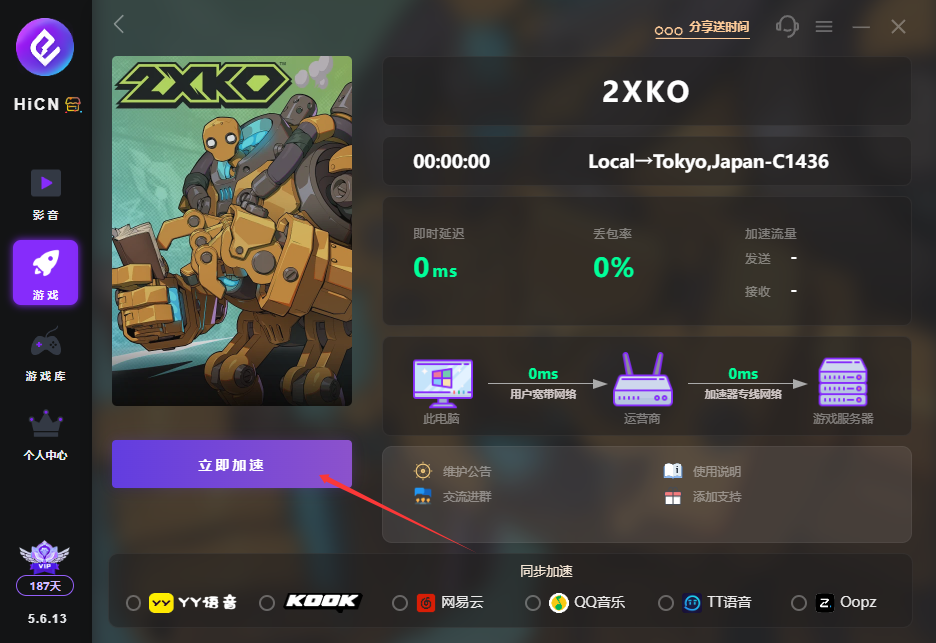Open 个人中心 crown icon
936x643 pixels.
(46, 423)
